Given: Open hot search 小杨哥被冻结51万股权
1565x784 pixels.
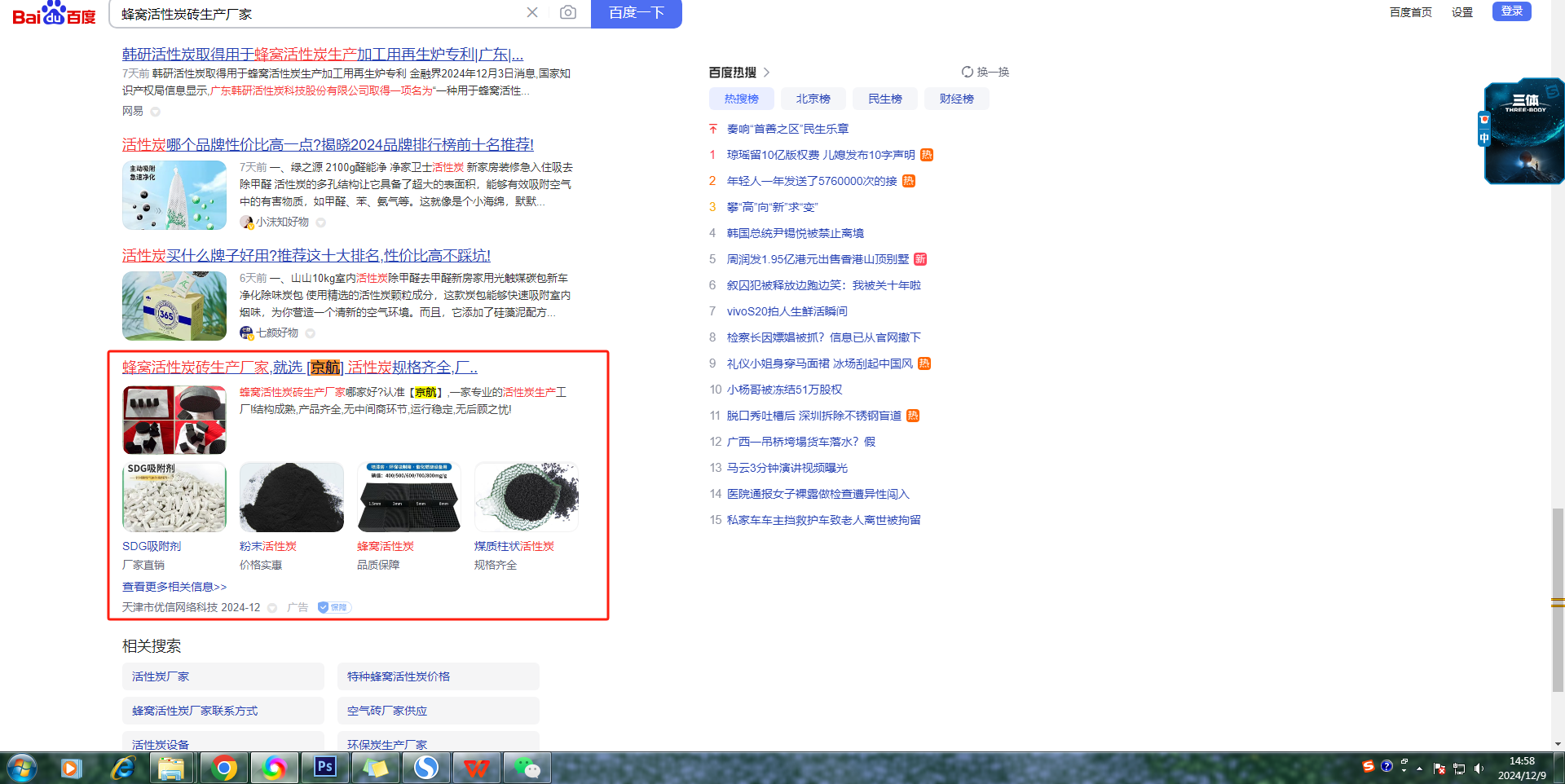Looking at the screenshot, I should 785,390.
